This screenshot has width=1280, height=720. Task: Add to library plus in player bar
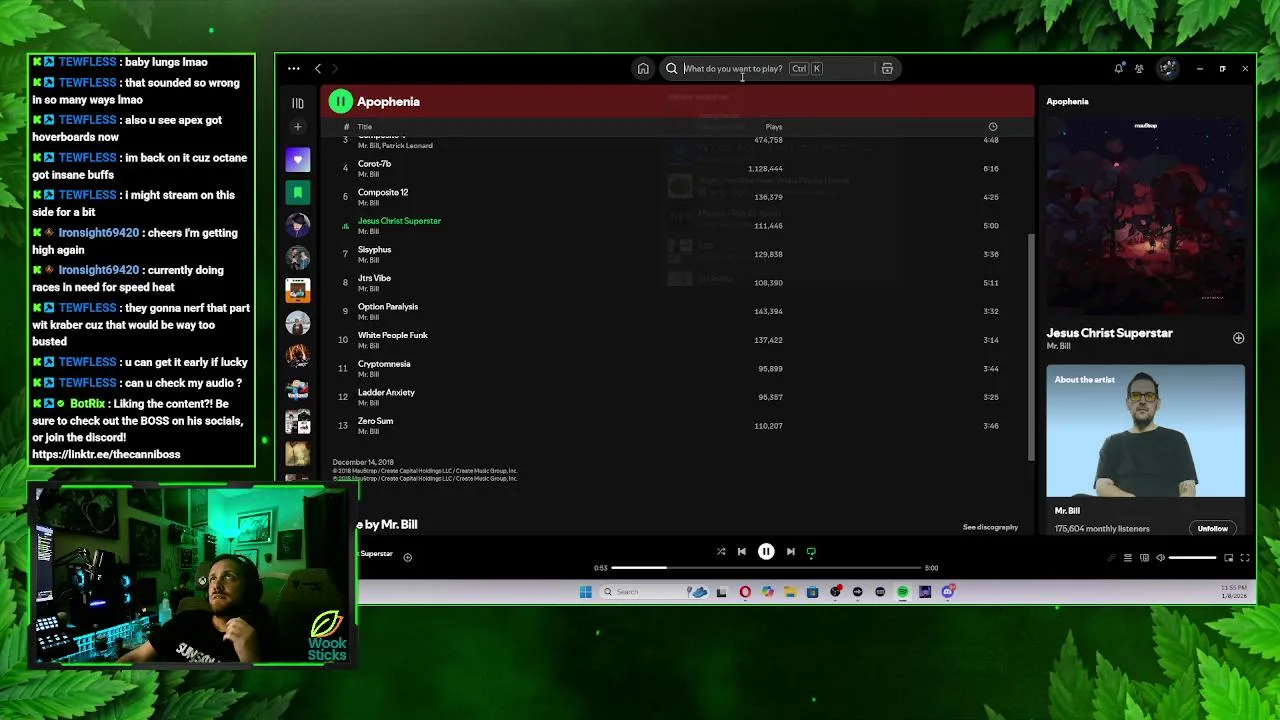pos(407,557)
